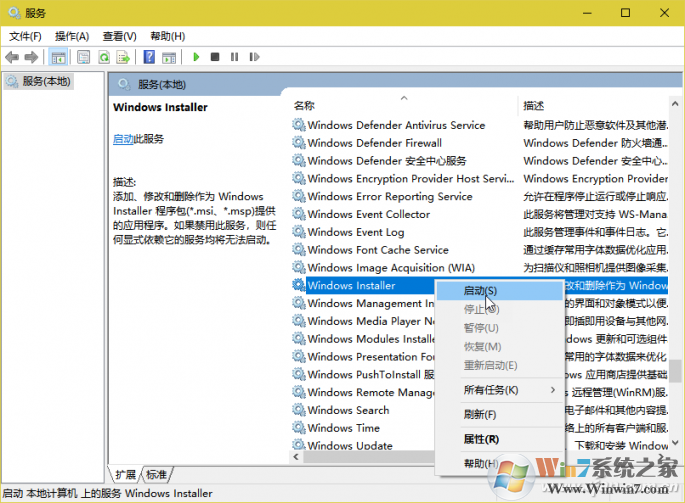The image size is (685, 503).
Task: Click the 启动 link to start the service
Action: pyautogui.click(x=123, y=139)
